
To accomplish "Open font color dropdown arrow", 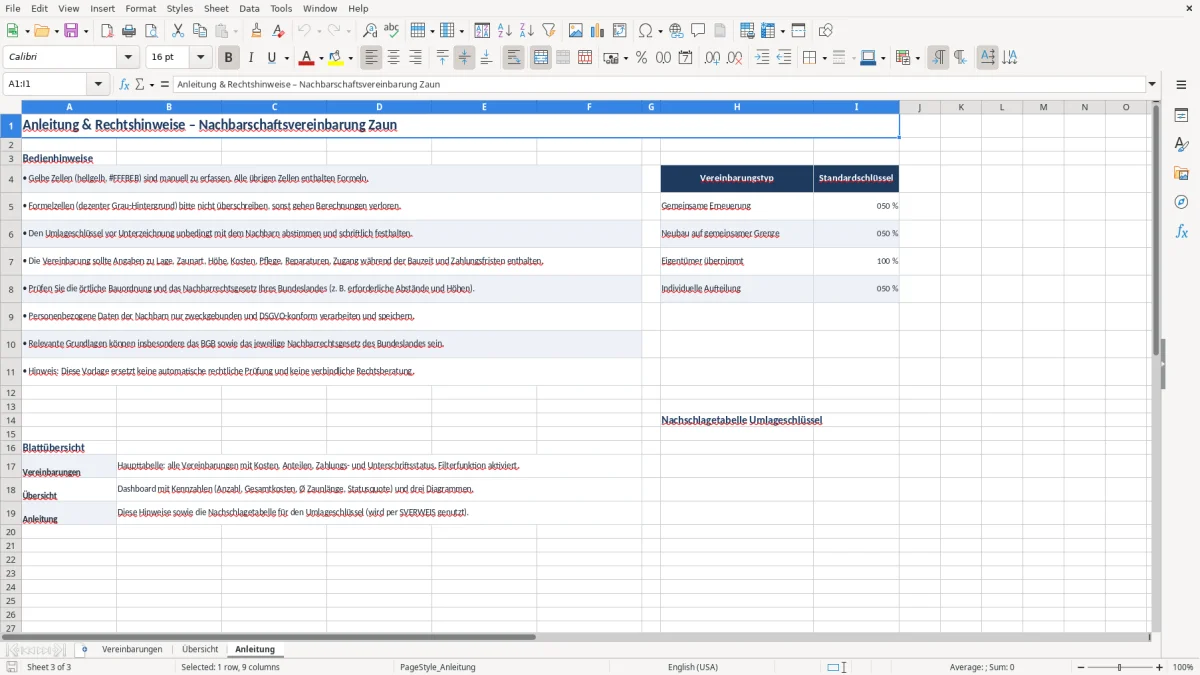I will [321, 59].
